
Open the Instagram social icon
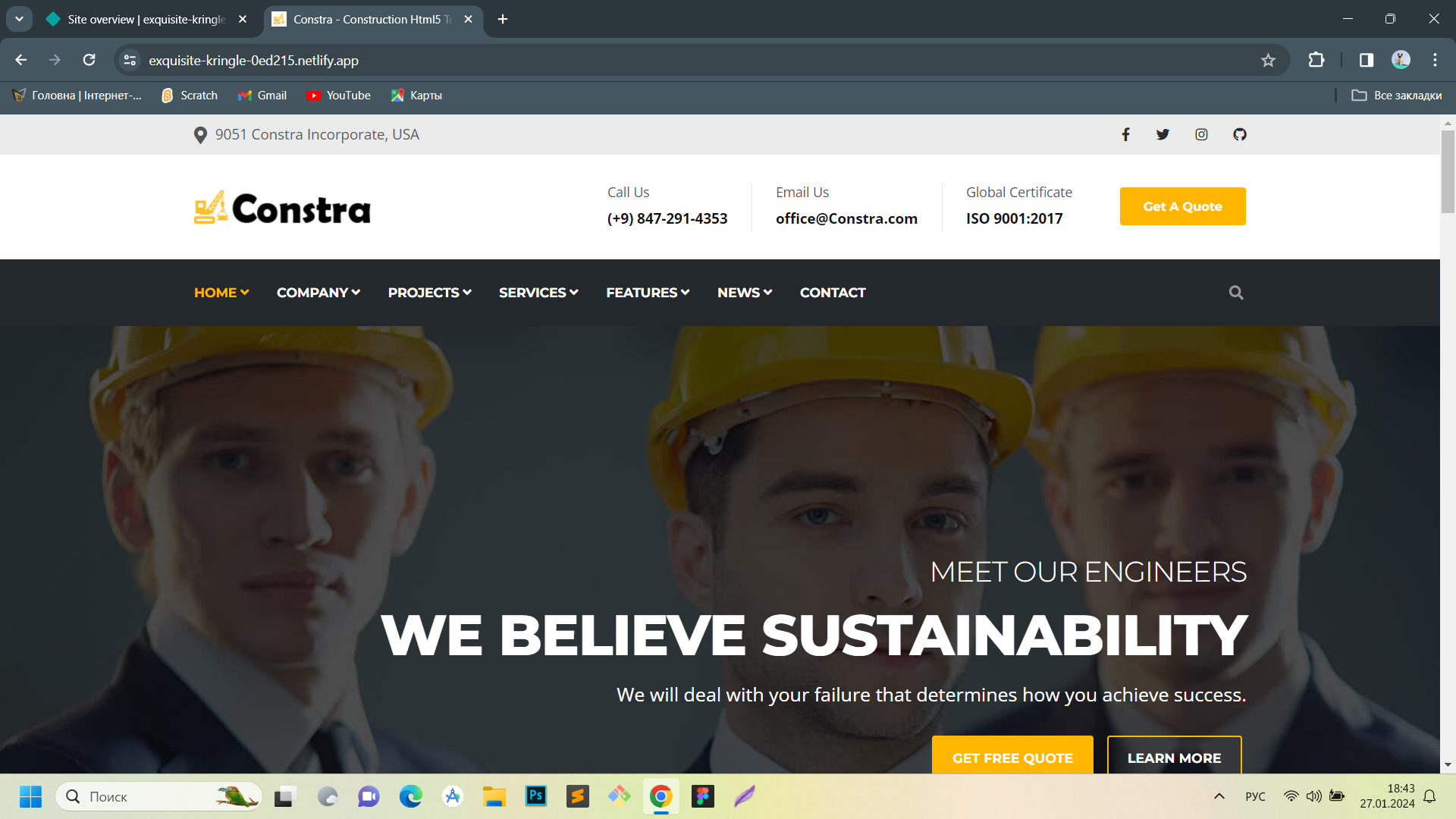(1201, 134)
